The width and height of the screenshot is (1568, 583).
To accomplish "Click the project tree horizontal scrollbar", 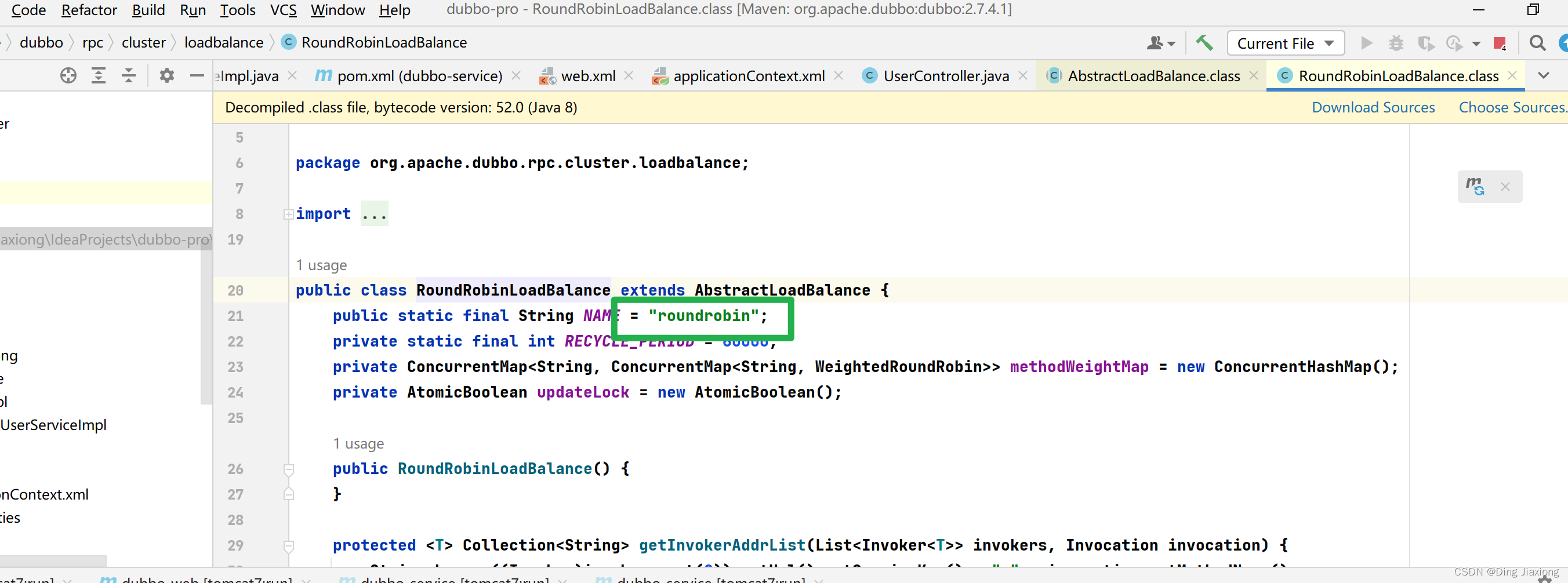I will tap(53, 560).
